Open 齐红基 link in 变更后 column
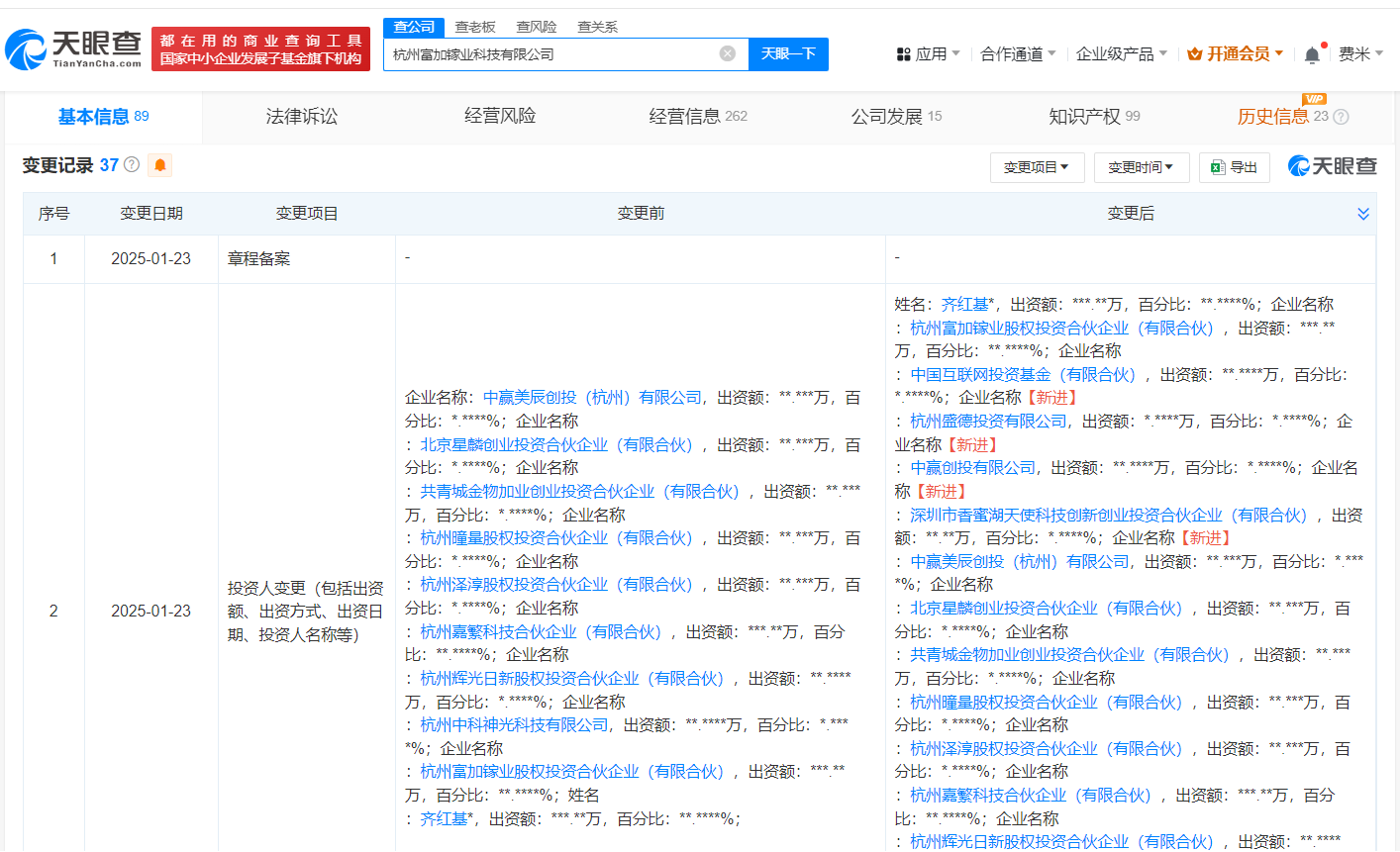This screenshot has width=1400, height=852. tap(965, 305)
